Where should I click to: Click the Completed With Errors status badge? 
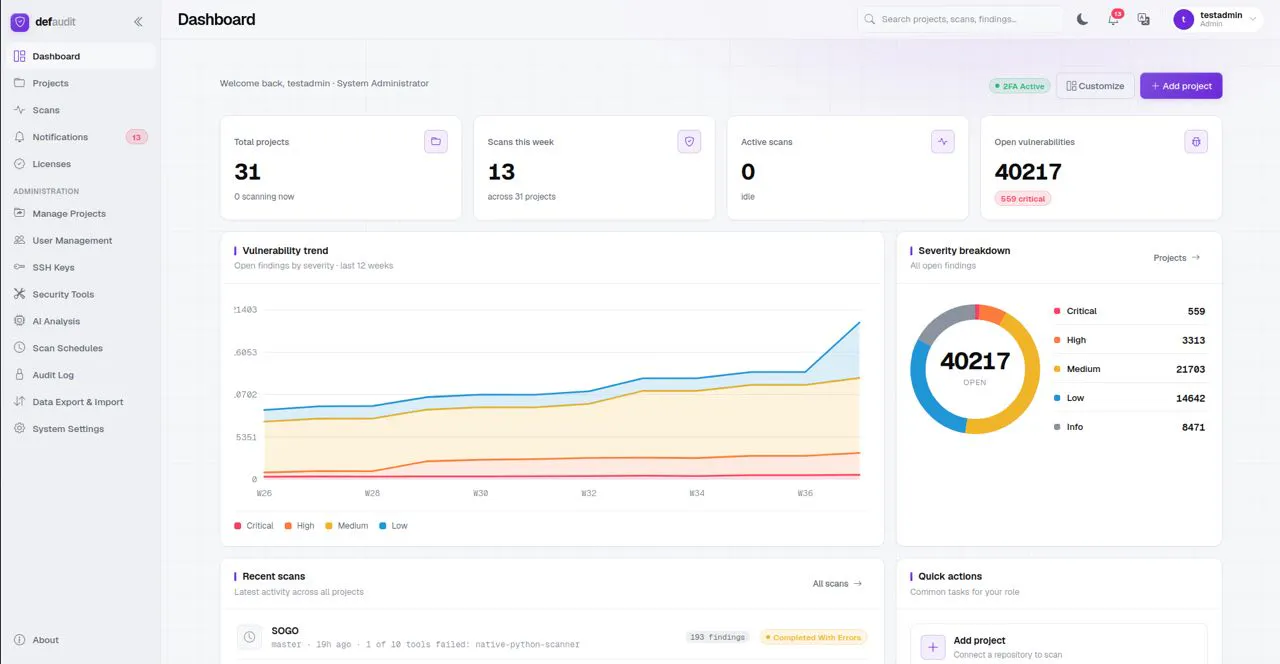(813, 637)
